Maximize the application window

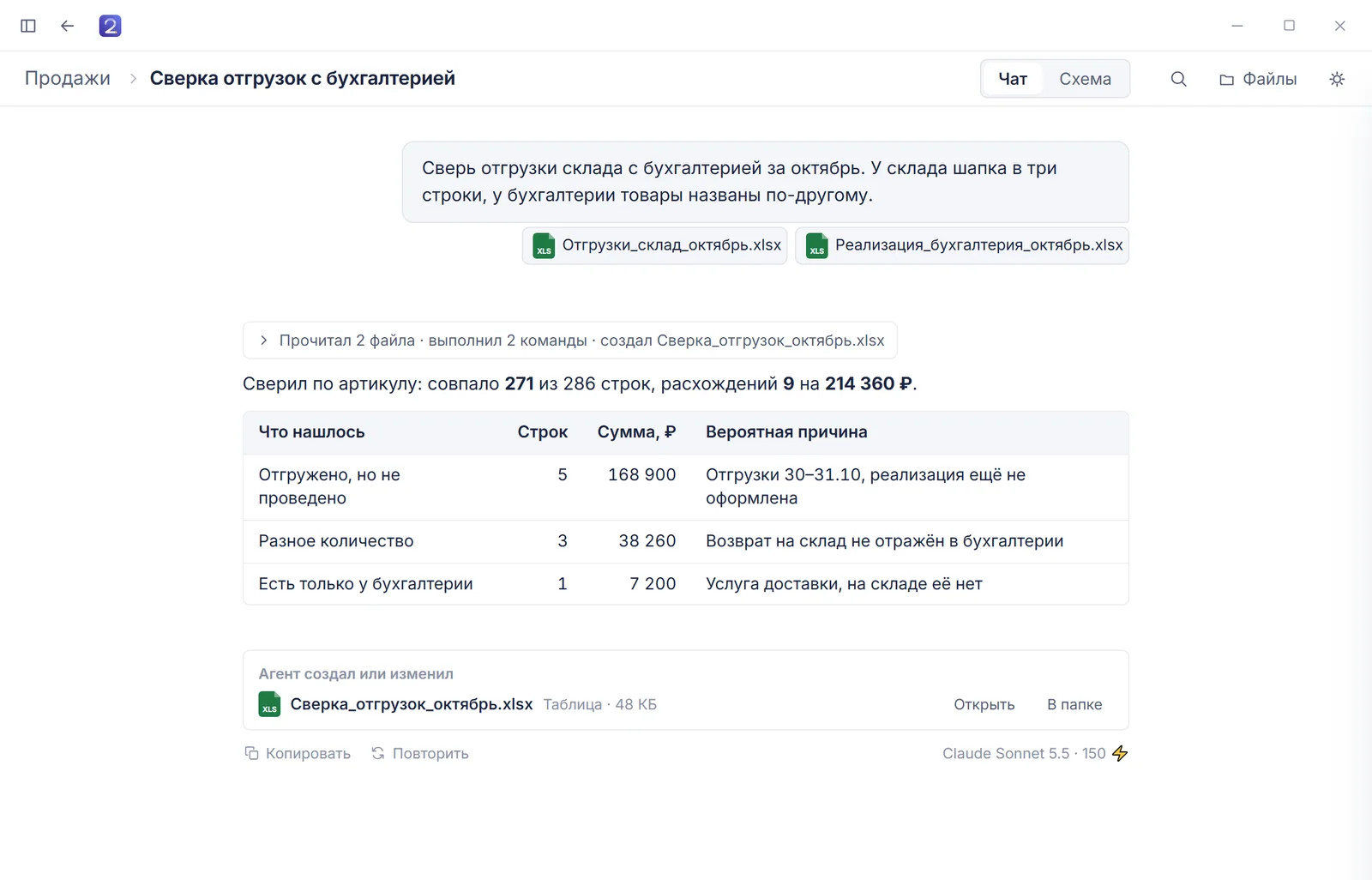(1289, 26)
